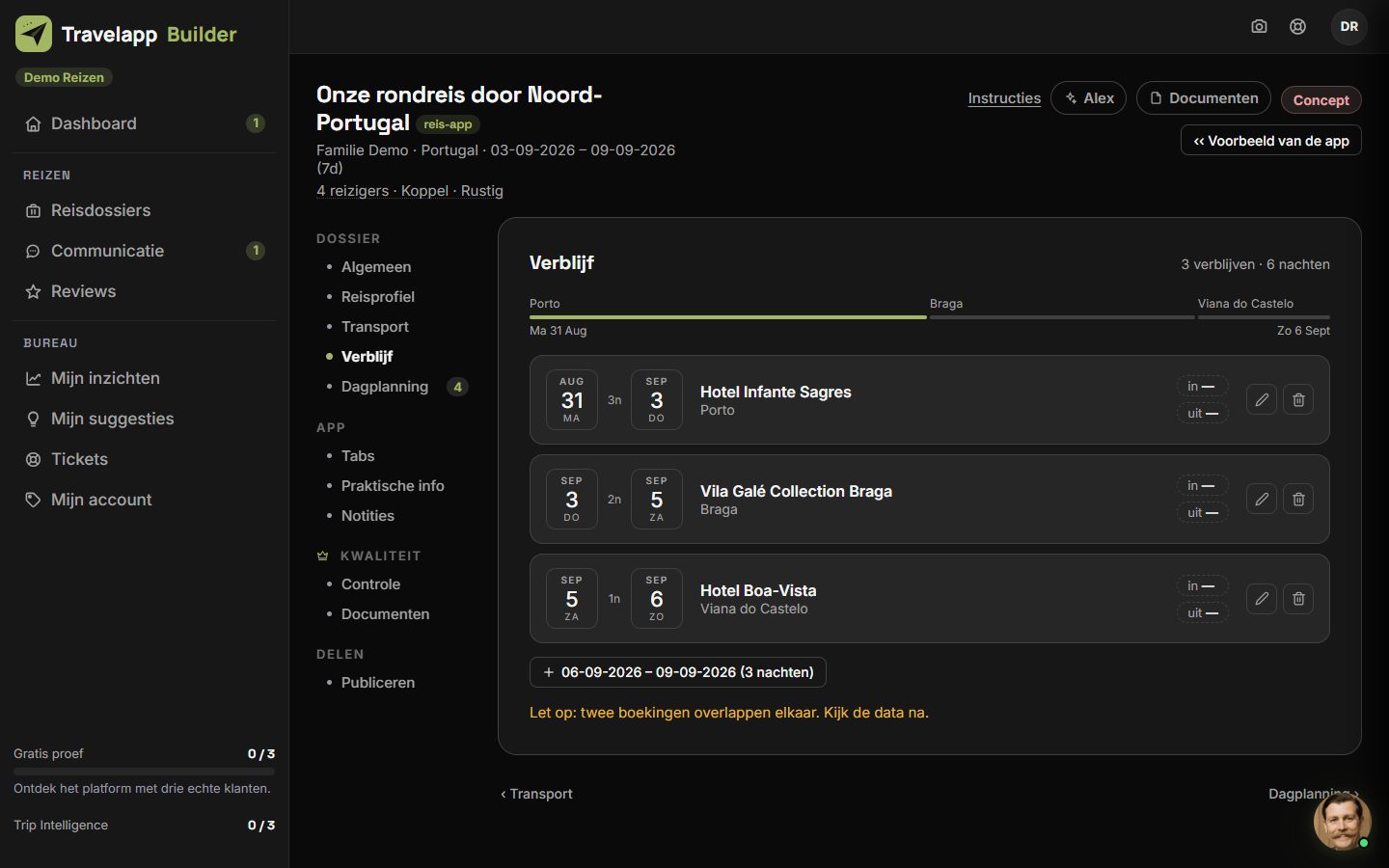Select Reisdossiers in the sidebar
Image resolution: width=1389 pixels, height=868 pixels.
pyautogui.click(x=100, y=210)
